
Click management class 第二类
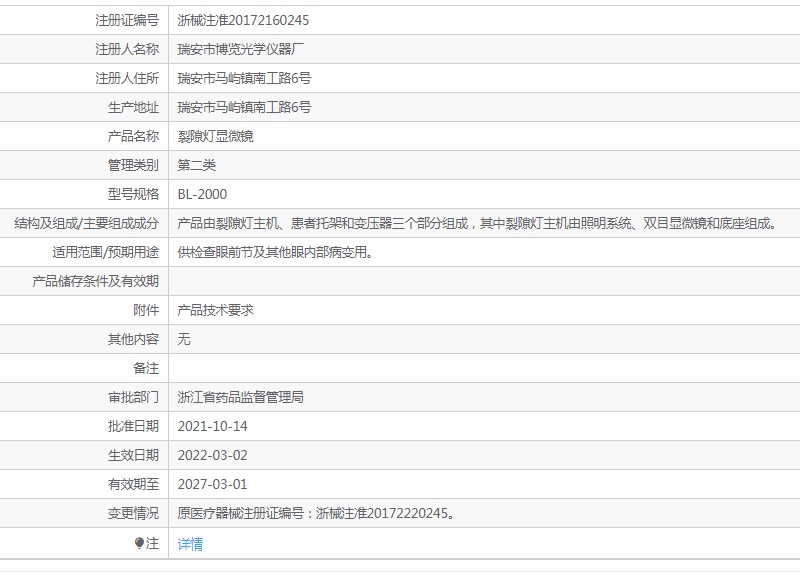coord(196,165)
